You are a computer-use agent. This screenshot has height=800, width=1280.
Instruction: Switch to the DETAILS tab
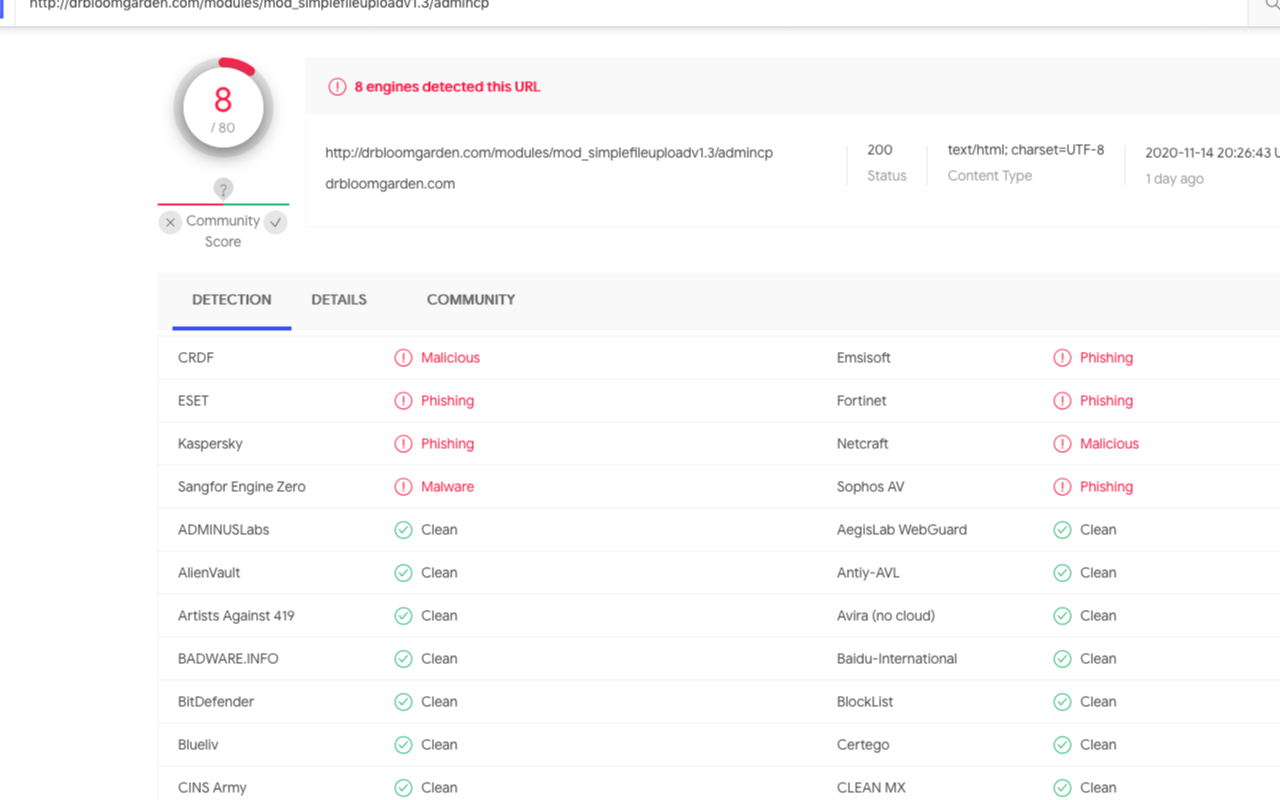(x=339, y=300)
